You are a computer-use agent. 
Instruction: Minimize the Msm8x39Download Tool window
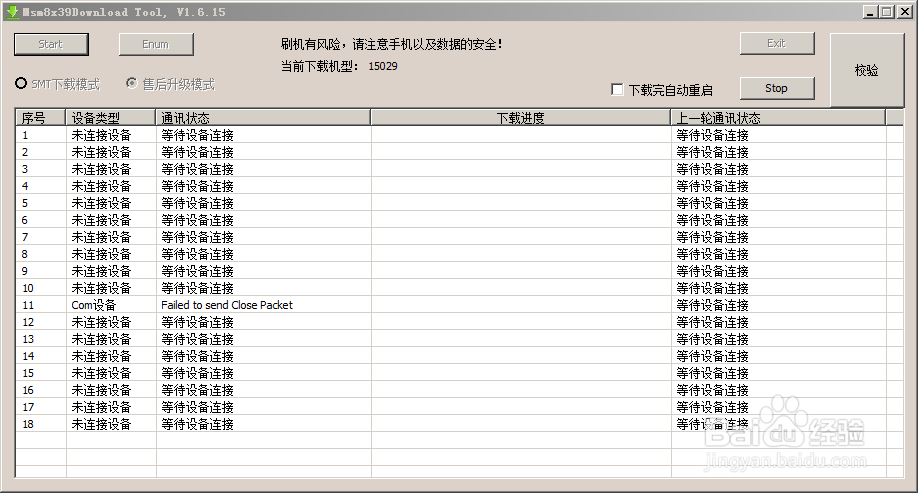(x=871, y=12)
